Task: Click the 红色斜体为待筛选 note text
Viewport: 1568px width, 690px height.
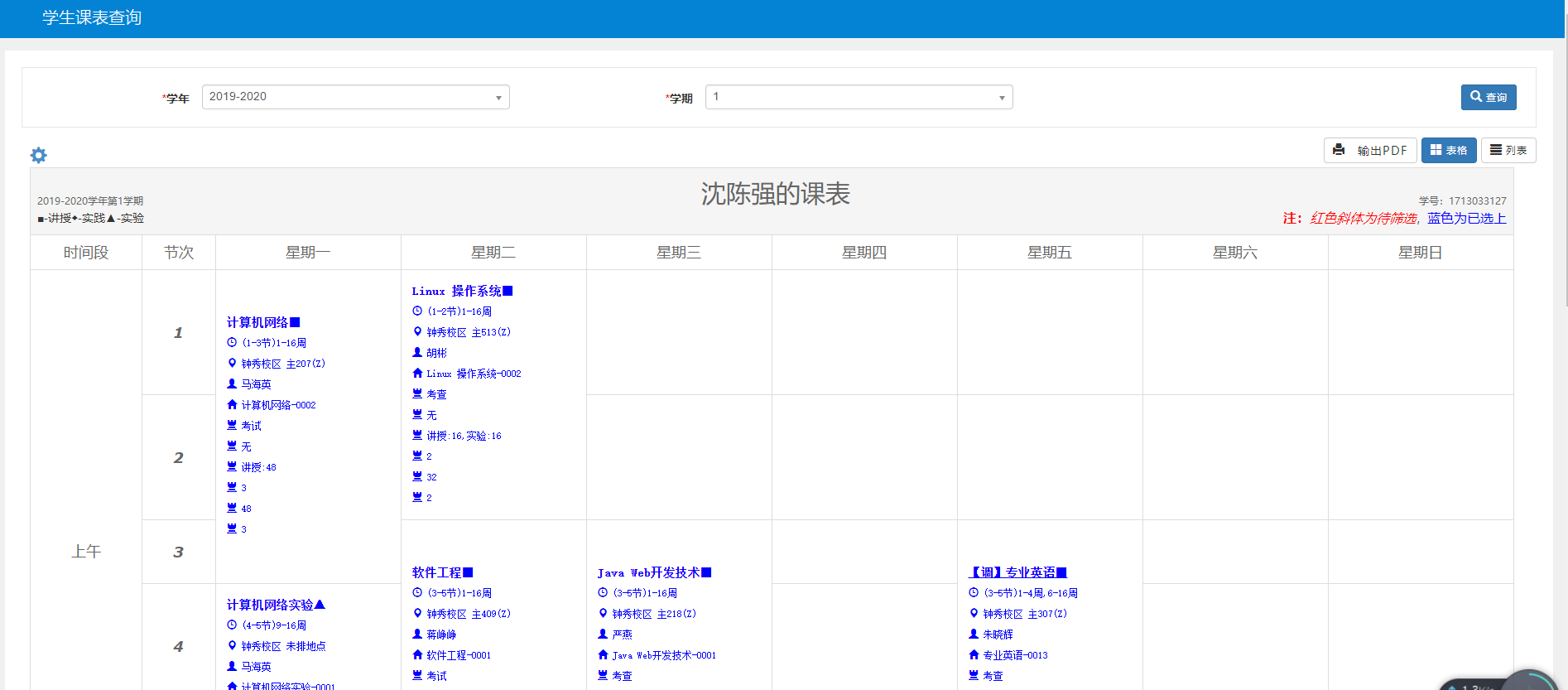Action: [x=1365, y=218]
